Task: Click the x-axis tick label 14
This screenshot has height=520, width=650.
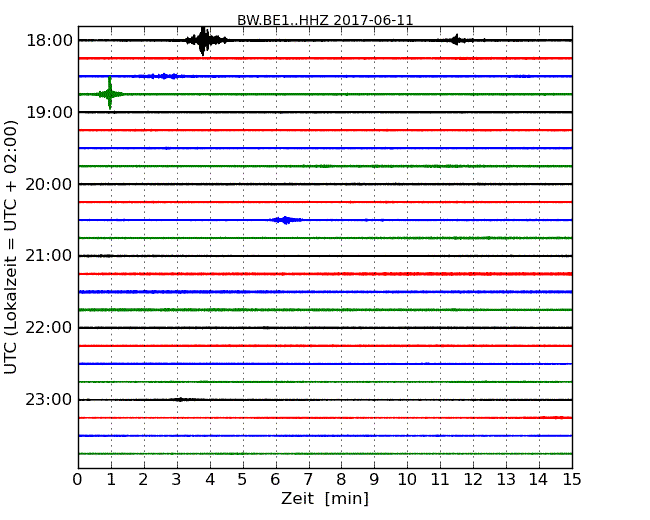Action: pos(538,480)
